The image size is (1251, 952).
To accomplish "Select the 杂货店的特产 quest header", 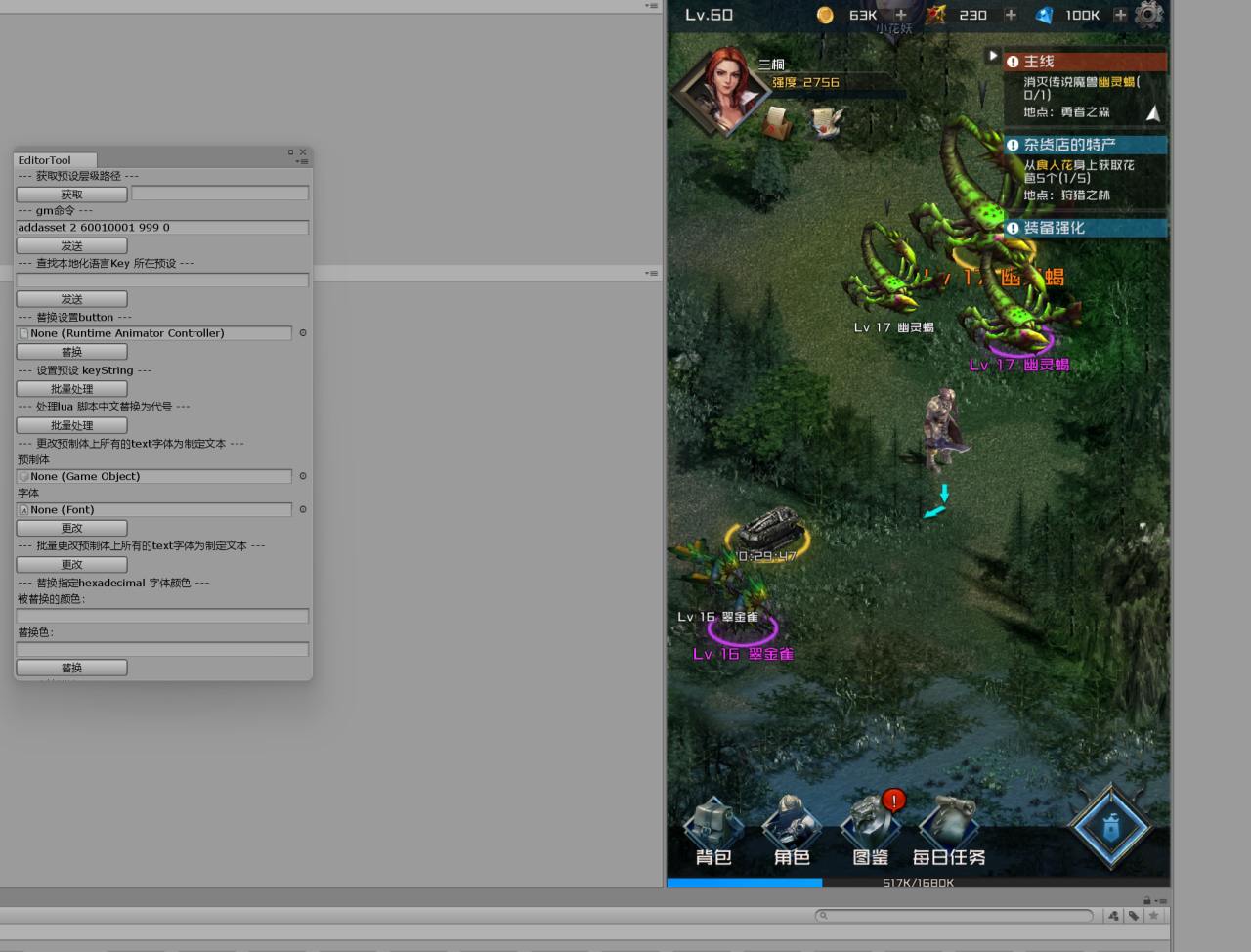I will tap(1085, 145).
